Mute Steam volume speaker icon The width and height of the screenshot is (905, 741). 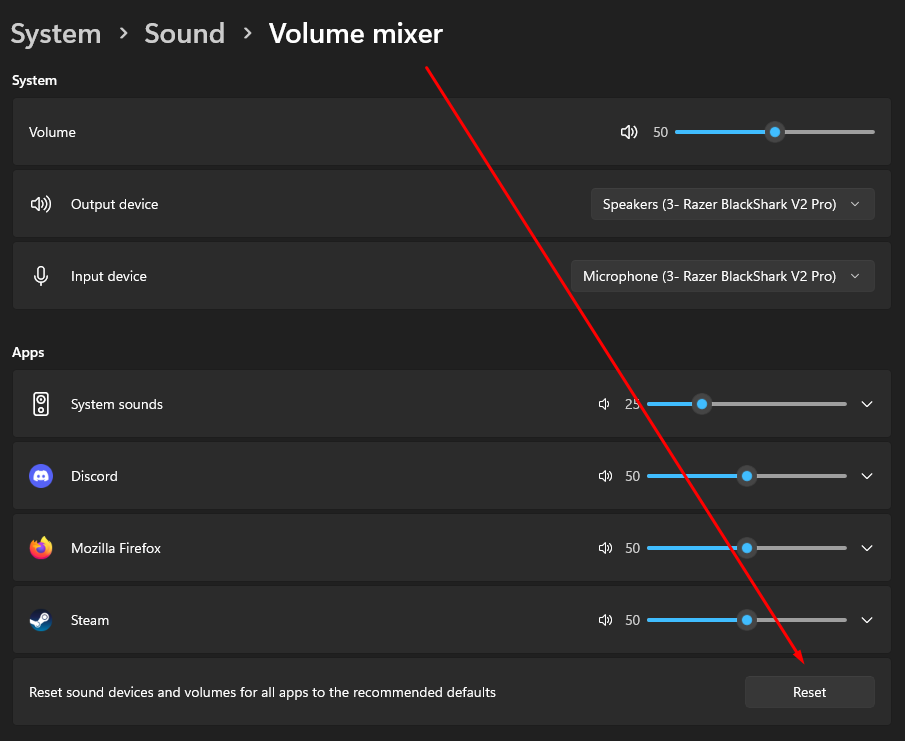[604, 620]
